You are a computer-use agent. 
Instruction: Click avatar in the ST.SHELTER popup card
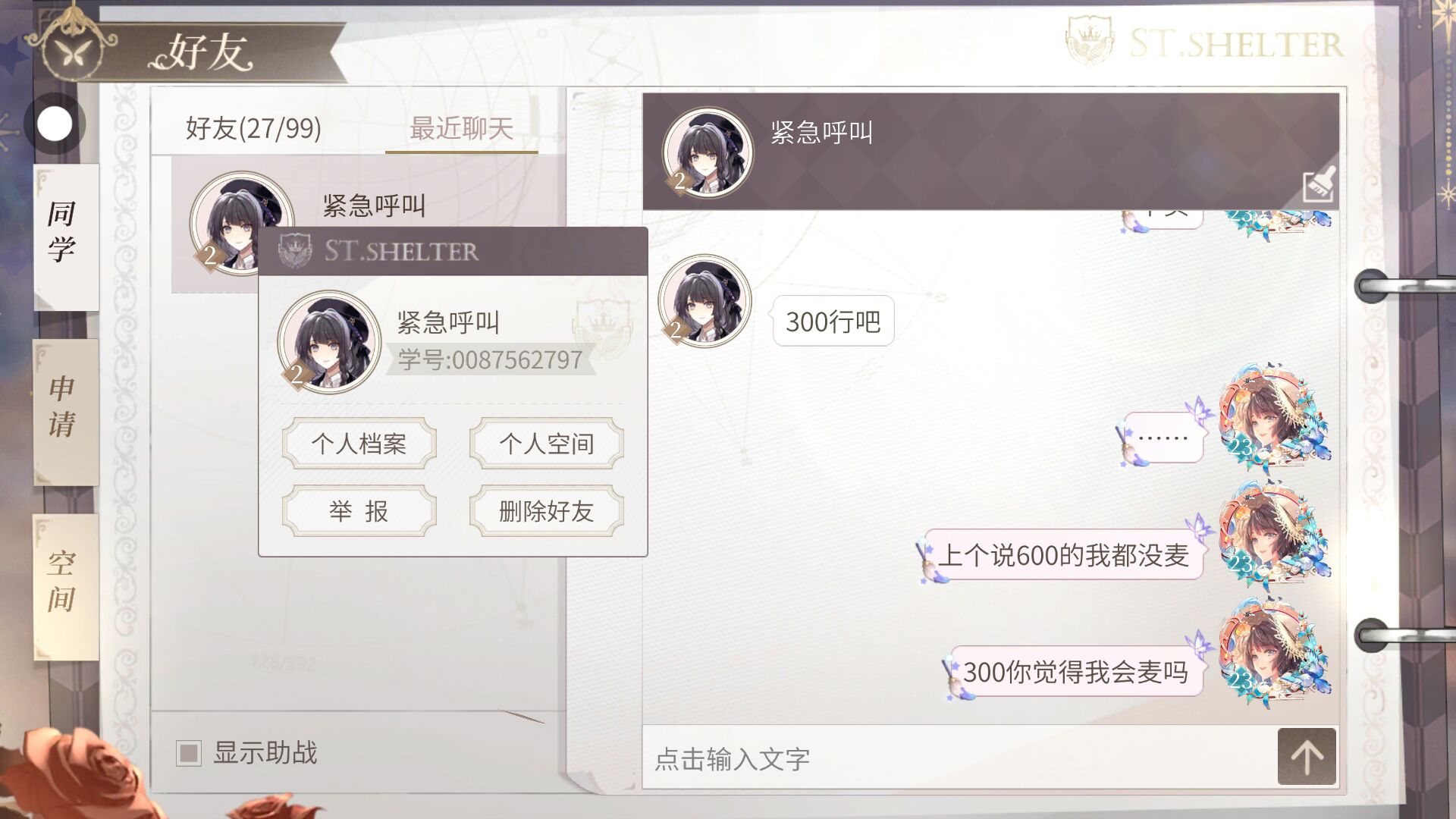328,342
